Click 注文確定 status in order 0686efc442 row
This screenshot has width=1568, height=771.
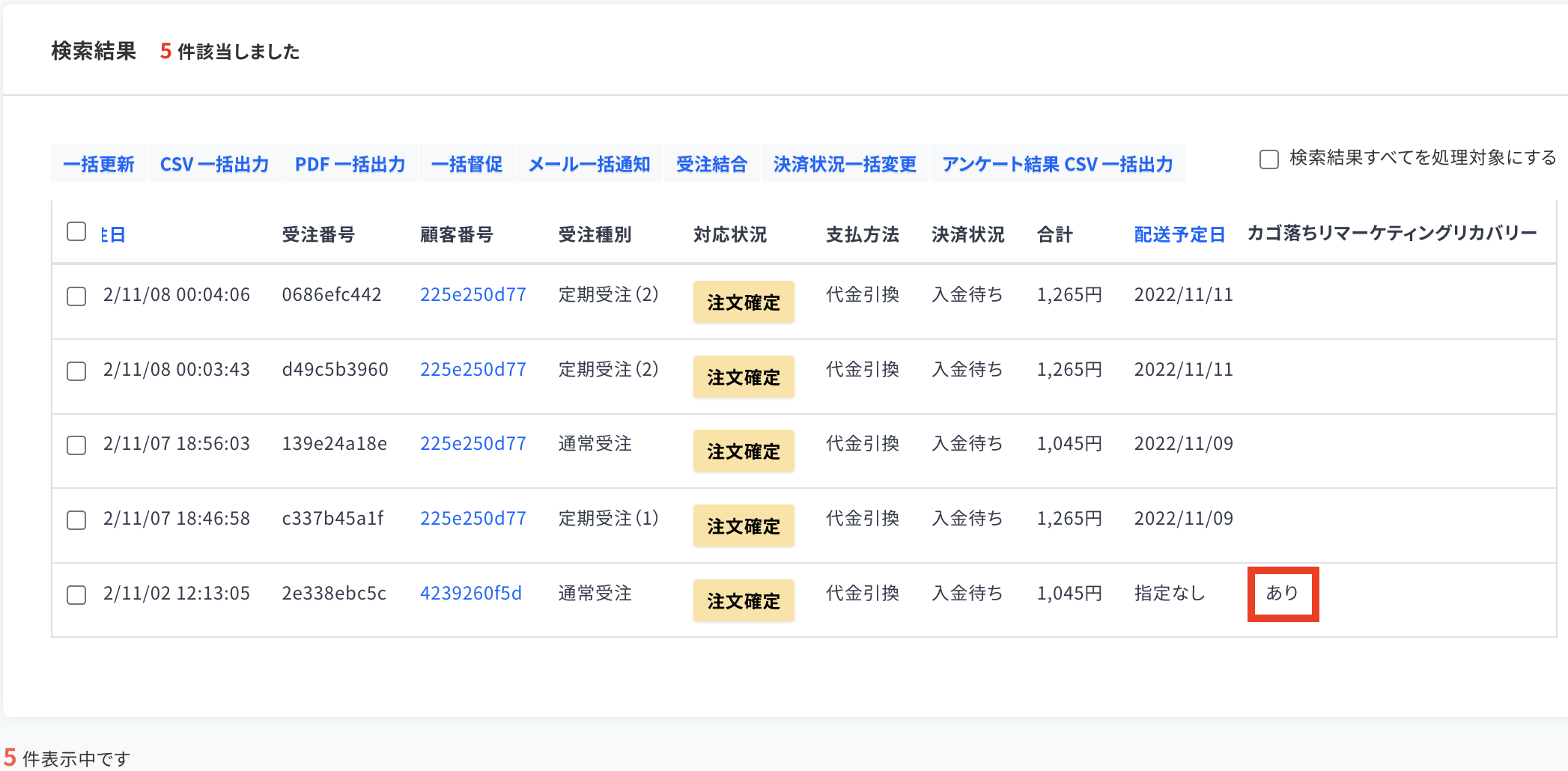click(x=744, y=302)
